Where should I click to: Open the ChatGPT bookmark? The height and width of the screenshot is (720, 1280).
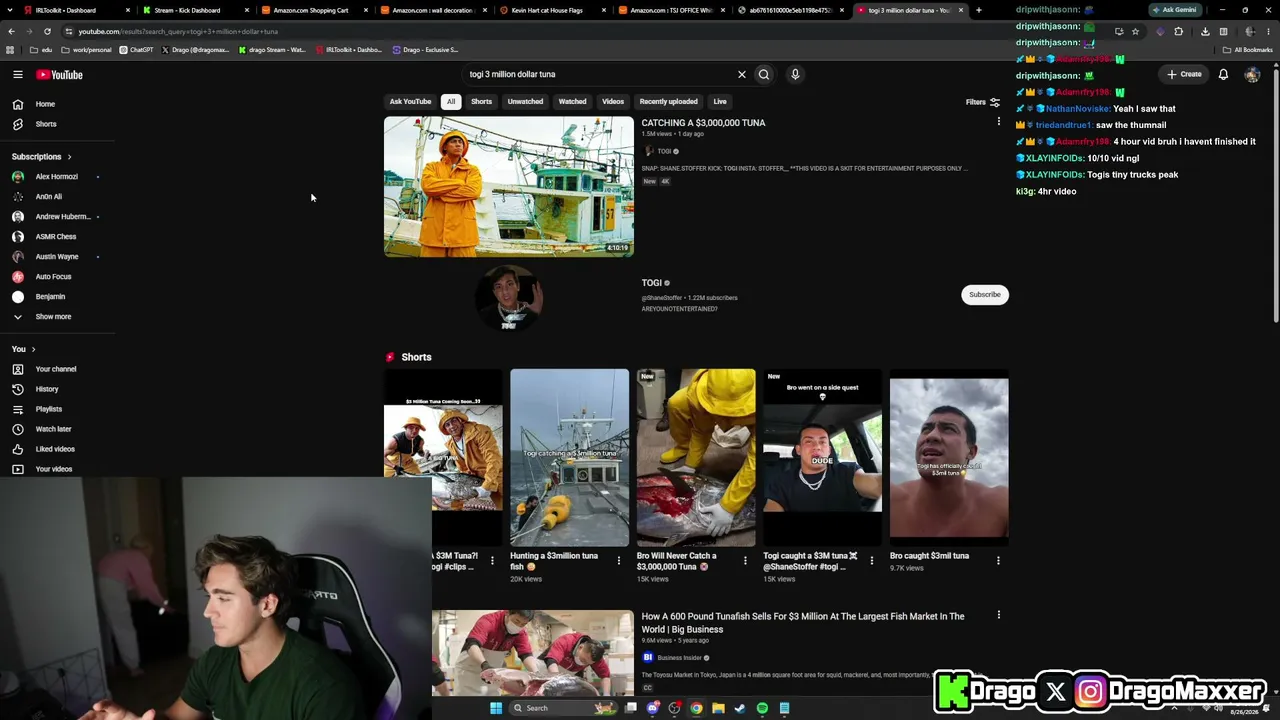[x=136, y=50]
